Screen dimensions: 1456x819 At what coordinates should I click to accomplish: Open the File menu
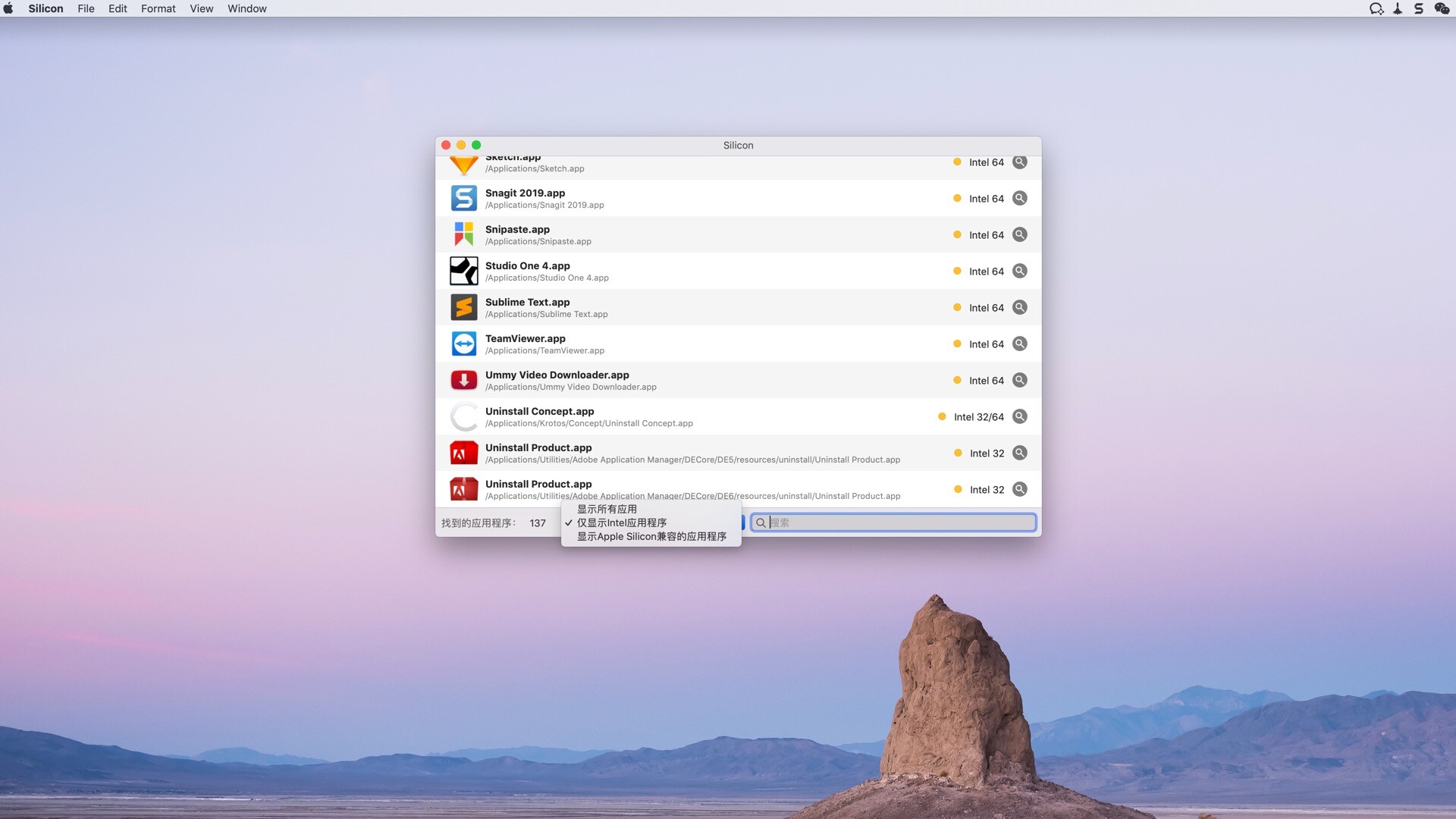pyautogui.click(x=86, y=8)
